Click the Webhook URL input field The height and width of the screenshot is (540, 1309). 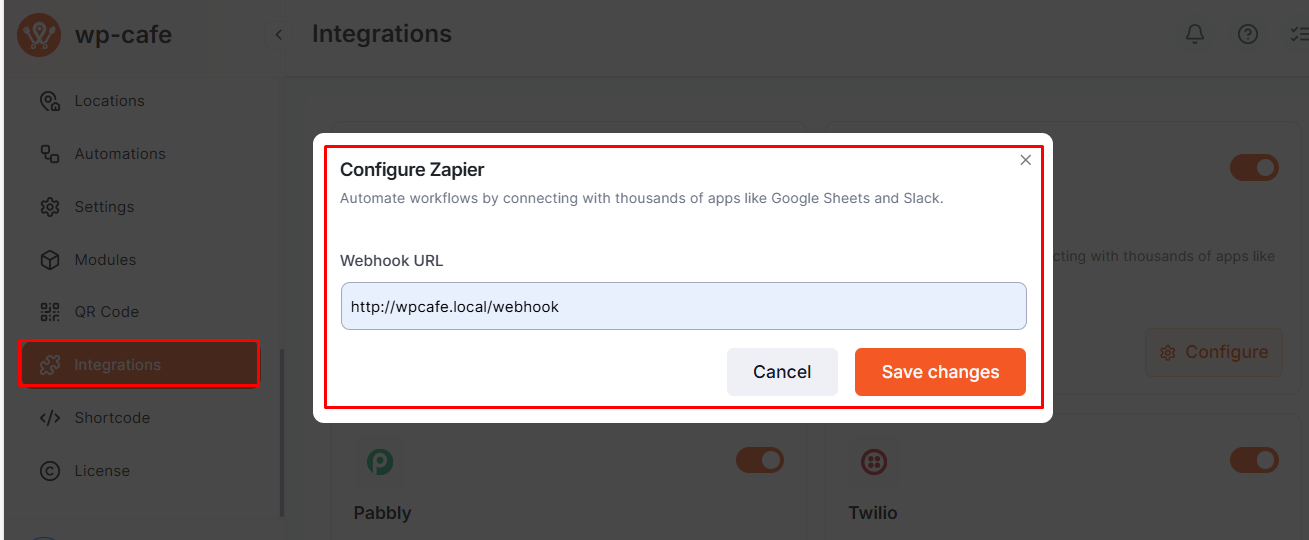(683, 307)
